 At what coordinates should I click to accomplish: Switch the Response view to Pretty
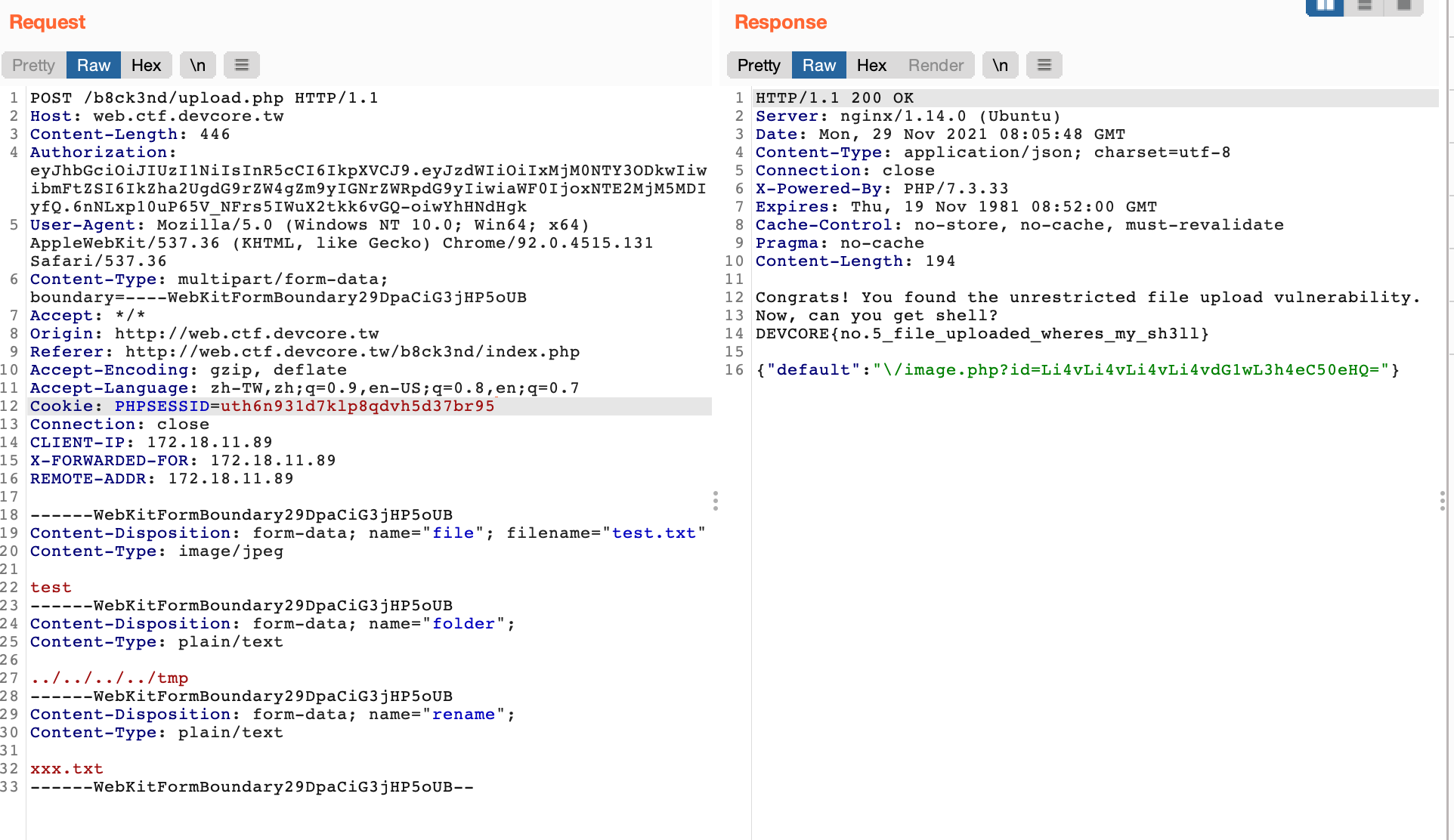tap(759, 66)
